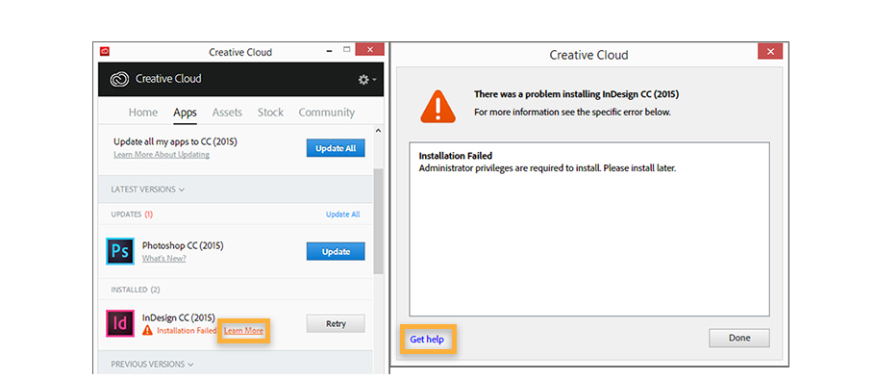Click red 'Installation Failed' status under InDesign
Image resolution: width=875 pixels, height=379 pixels.
186,330
